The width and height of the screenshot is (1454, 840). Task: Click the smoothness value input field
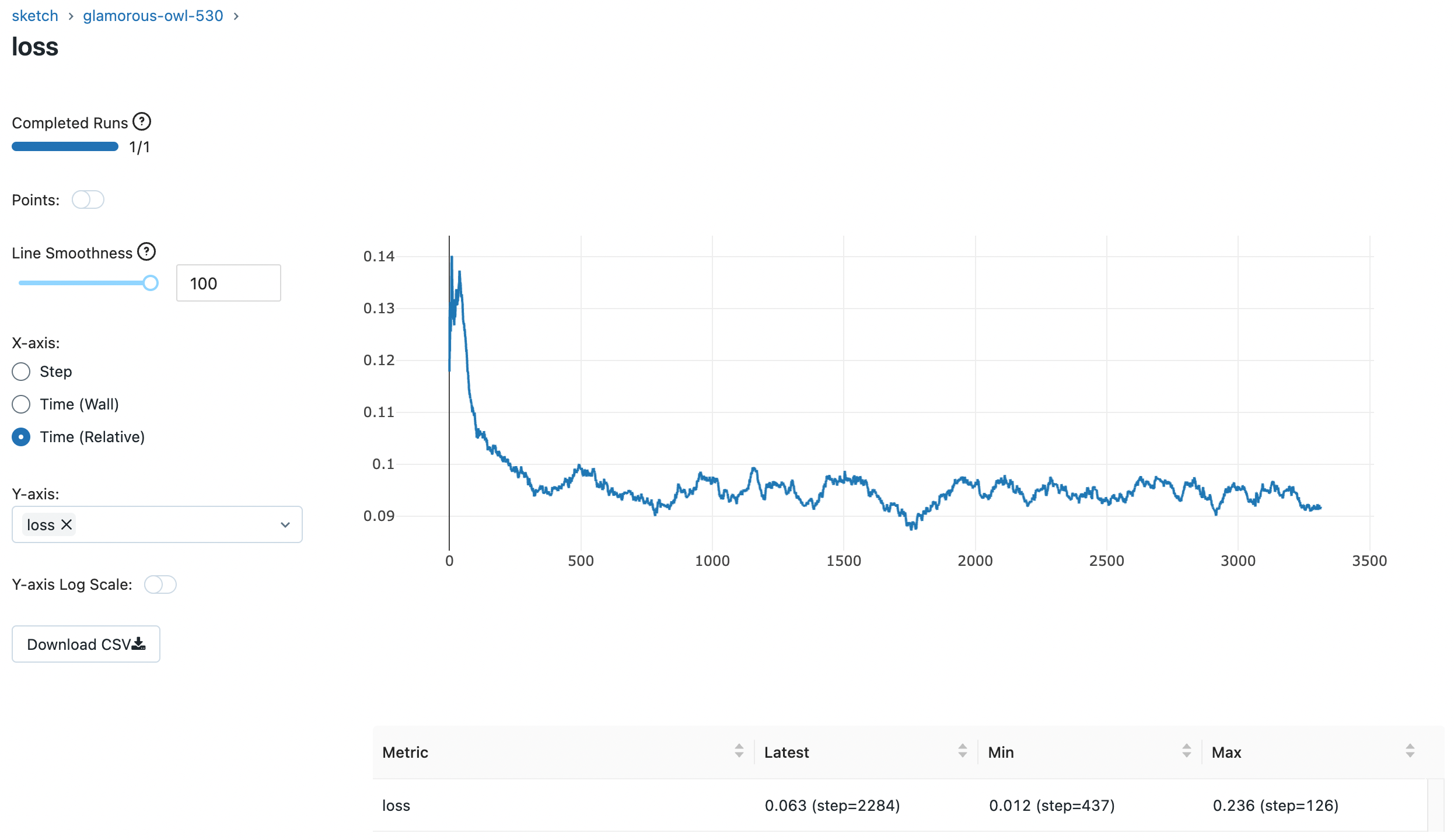[x=228, y=283]
